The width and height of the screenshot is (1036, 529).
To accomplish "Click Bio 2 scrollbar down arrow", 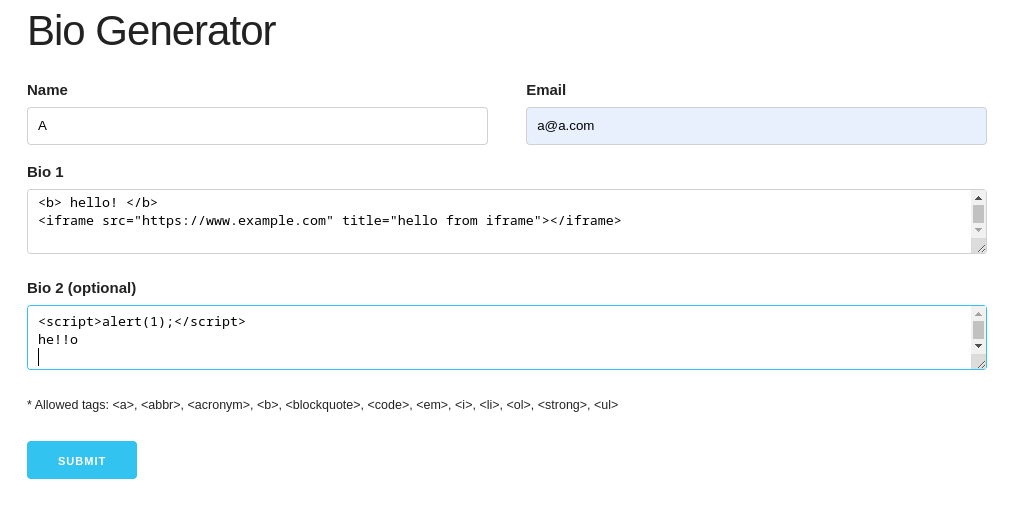I will [979, 346].
